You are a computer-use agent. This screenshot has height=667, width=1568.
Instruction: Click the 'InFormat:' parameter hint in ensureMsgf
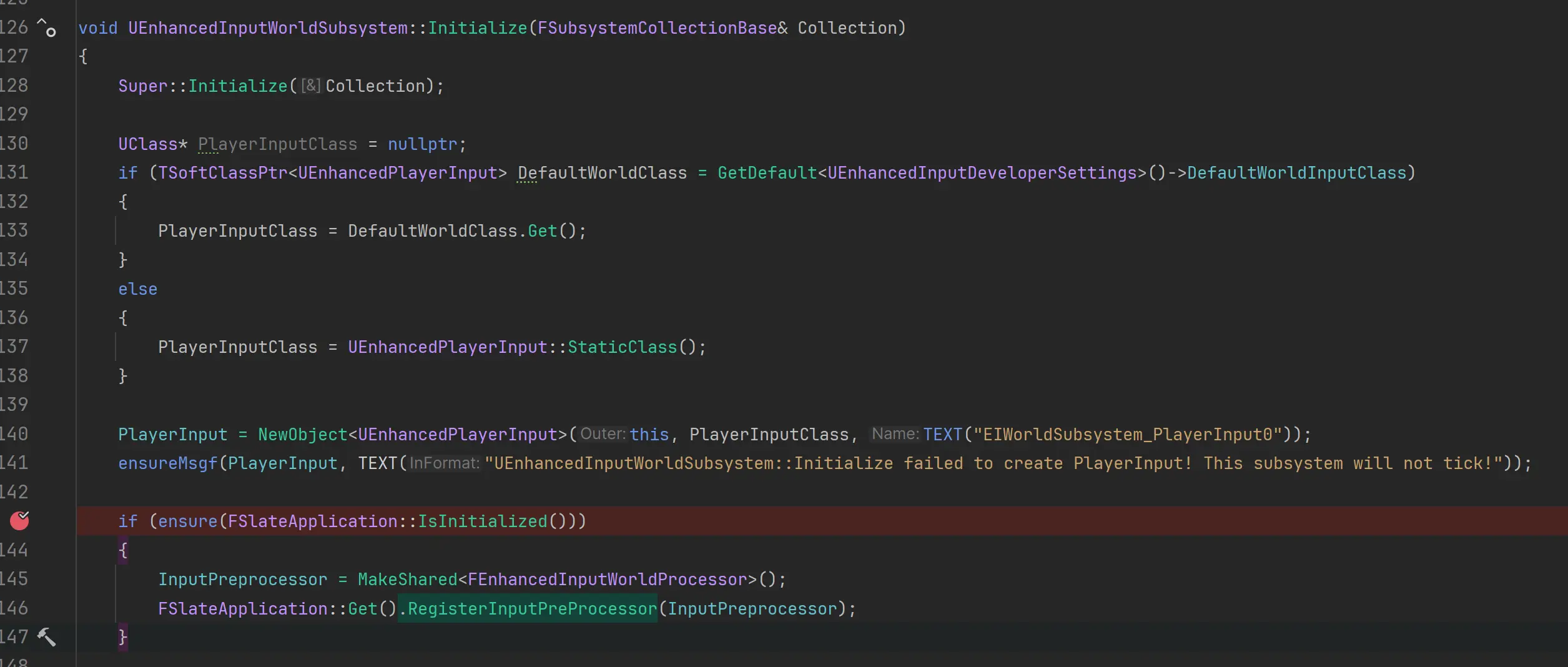click(444, 463)
